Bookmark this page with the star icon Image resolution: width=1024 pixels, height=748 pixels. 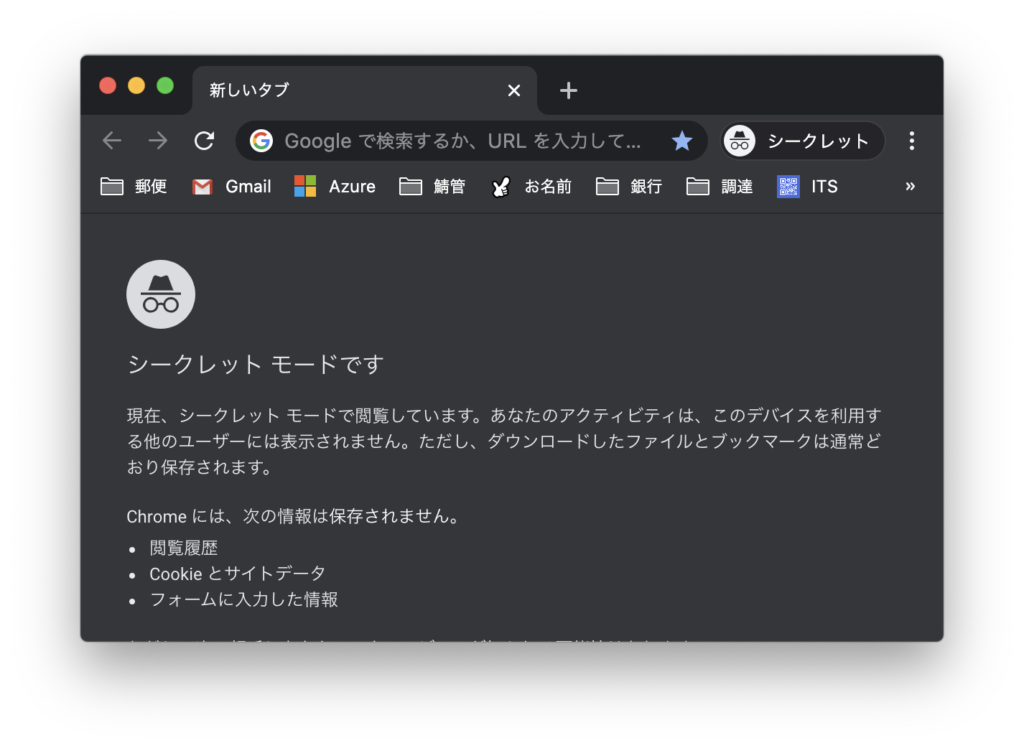[682, 141]
